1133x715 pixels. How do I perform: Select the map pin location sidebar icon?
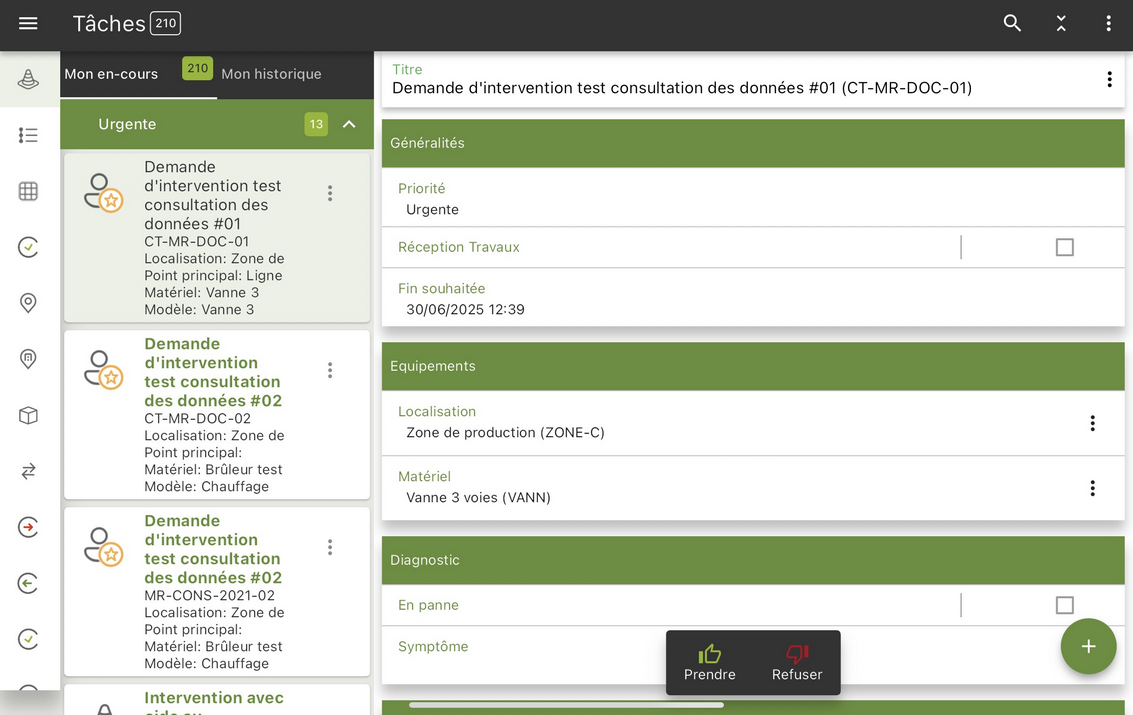[x=28, y=303]
